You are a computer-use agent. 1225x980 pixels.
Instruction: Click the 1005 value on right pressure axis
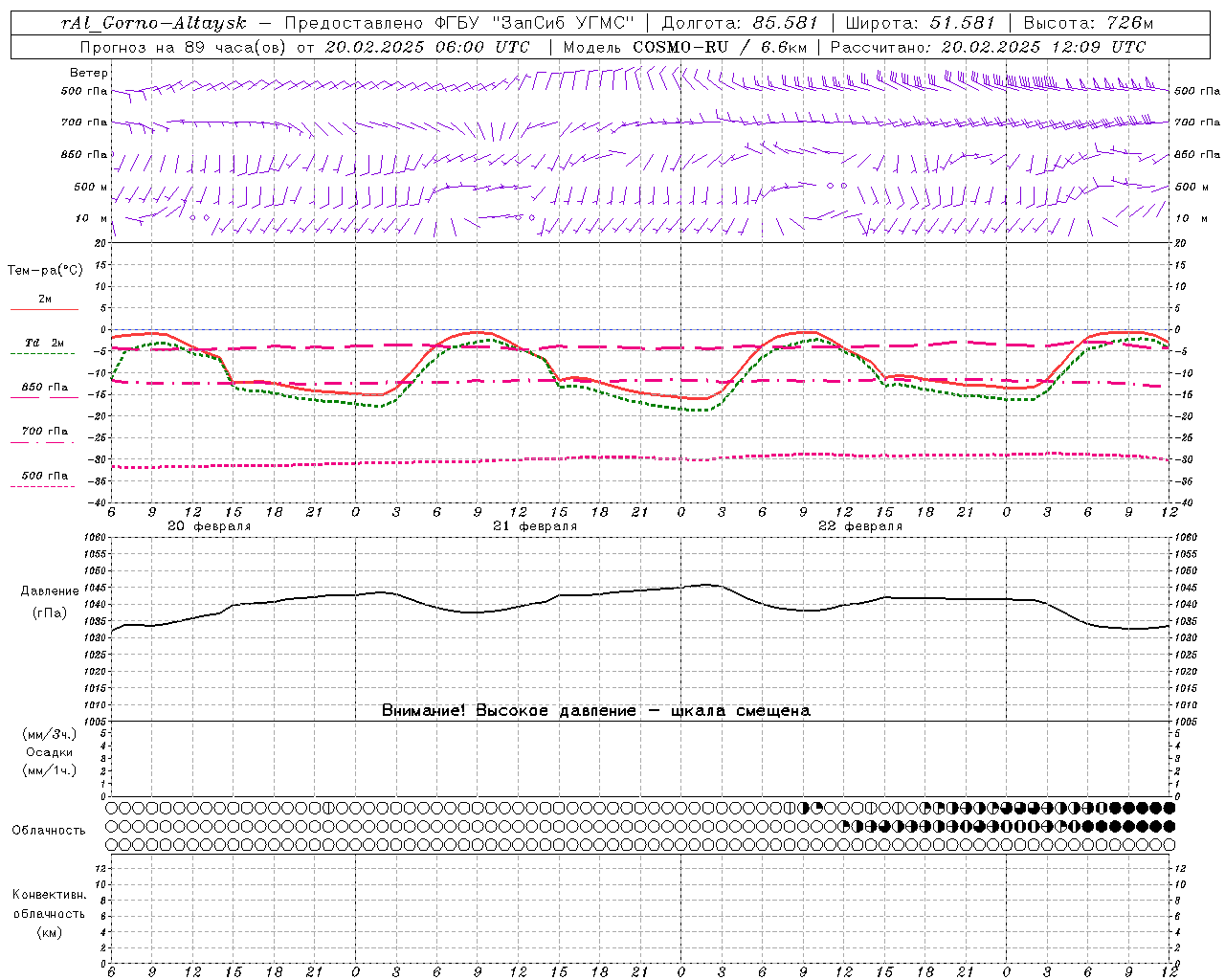1187,721
